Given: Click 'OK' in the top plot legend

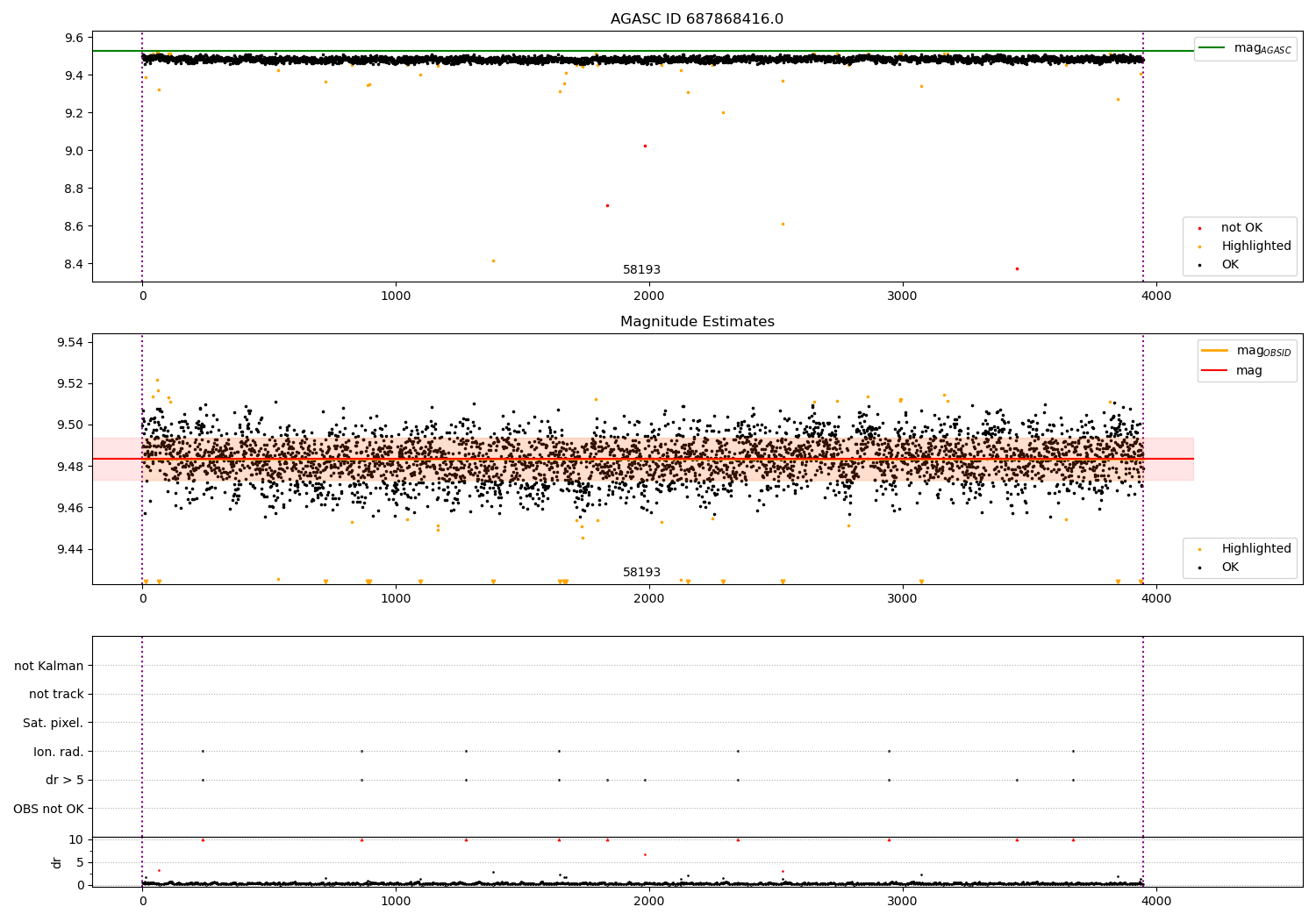Looking at the screenshot, I should click(1230, 265).
